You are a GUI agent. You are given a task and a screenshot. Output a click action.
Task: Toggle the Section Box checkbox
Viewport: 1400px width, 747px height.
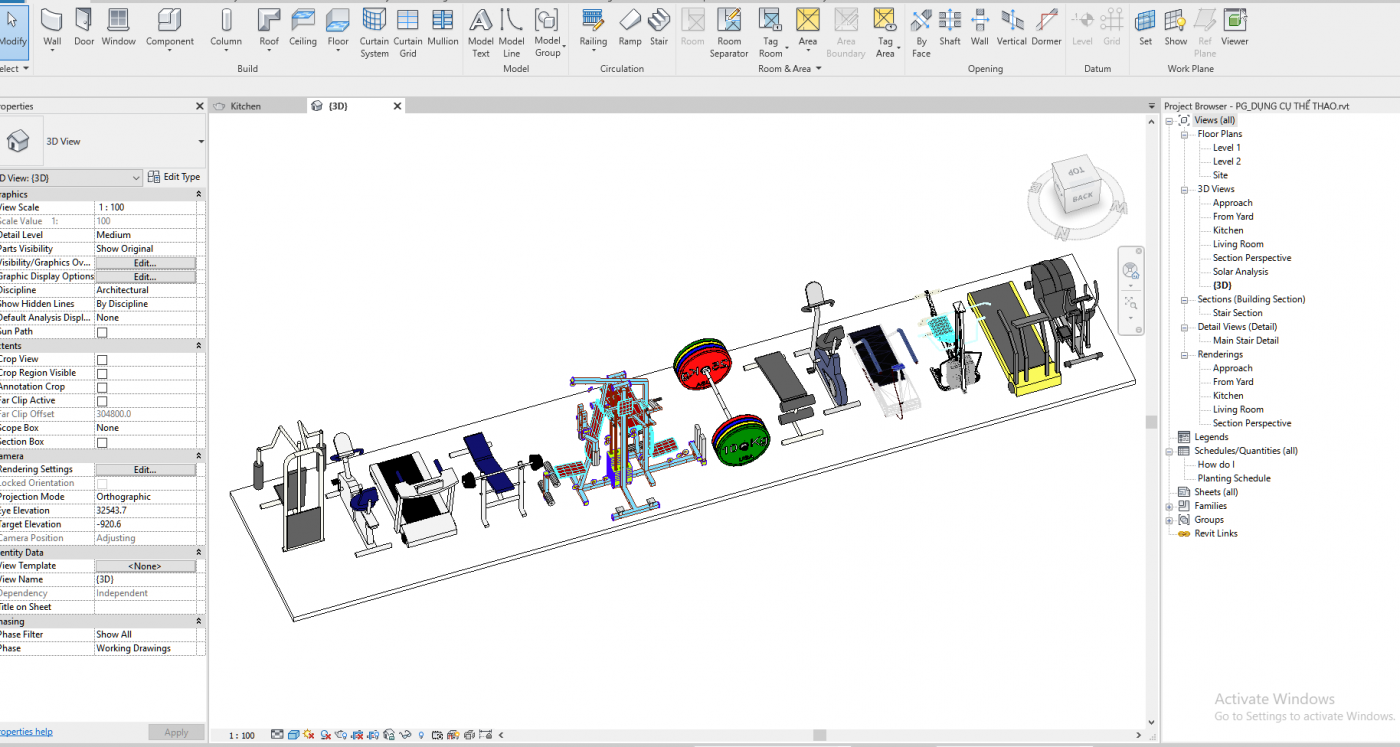(x=102, y=442)
